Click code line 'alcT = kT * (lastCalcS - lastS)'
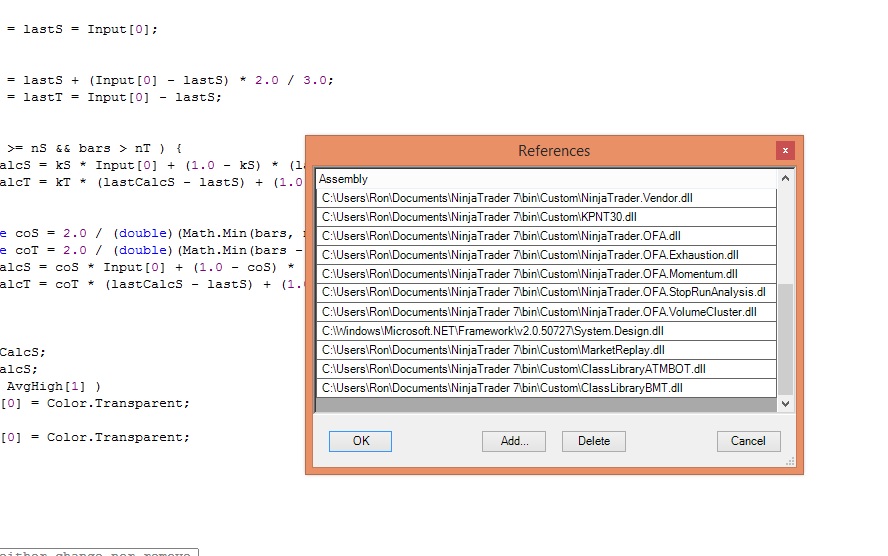Image resolution: width=888 pixels, height=556 pixels. coord(152,182)
